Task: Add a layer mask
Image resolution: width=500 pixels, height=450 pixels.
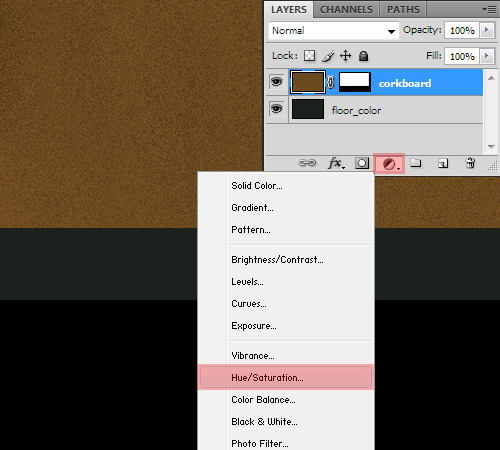Action: click(362, 163)
